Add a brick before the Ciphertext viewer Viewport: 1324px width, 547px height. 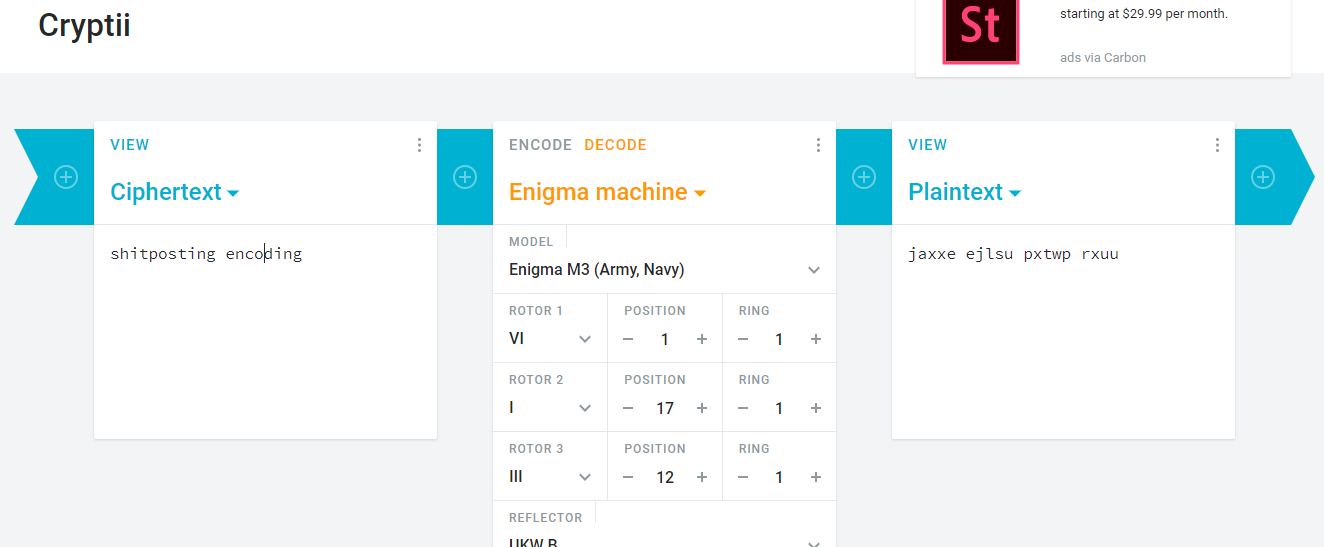coord(65,177)
